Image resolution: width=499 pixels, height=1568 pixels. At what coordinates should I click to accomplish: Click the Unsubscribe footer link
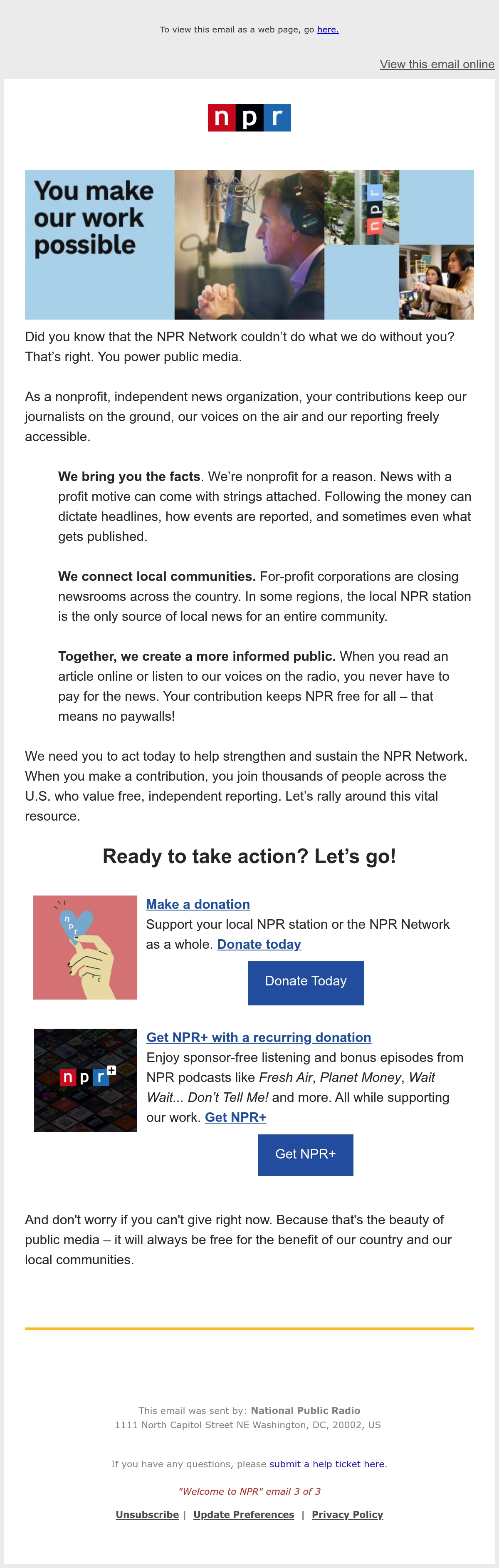(x=147, y=1514)
